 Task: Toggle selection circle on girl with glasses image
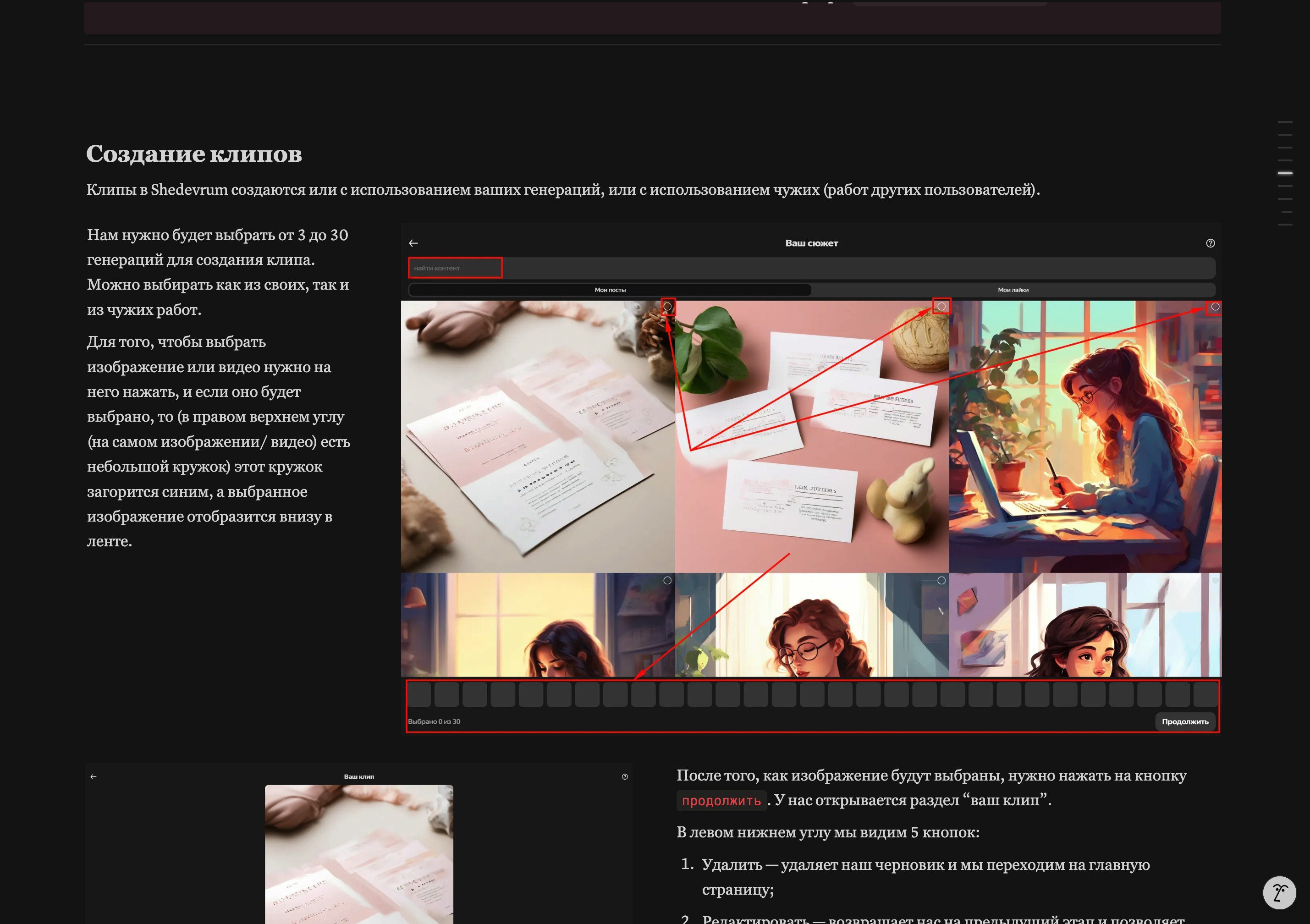pos(941,581)
